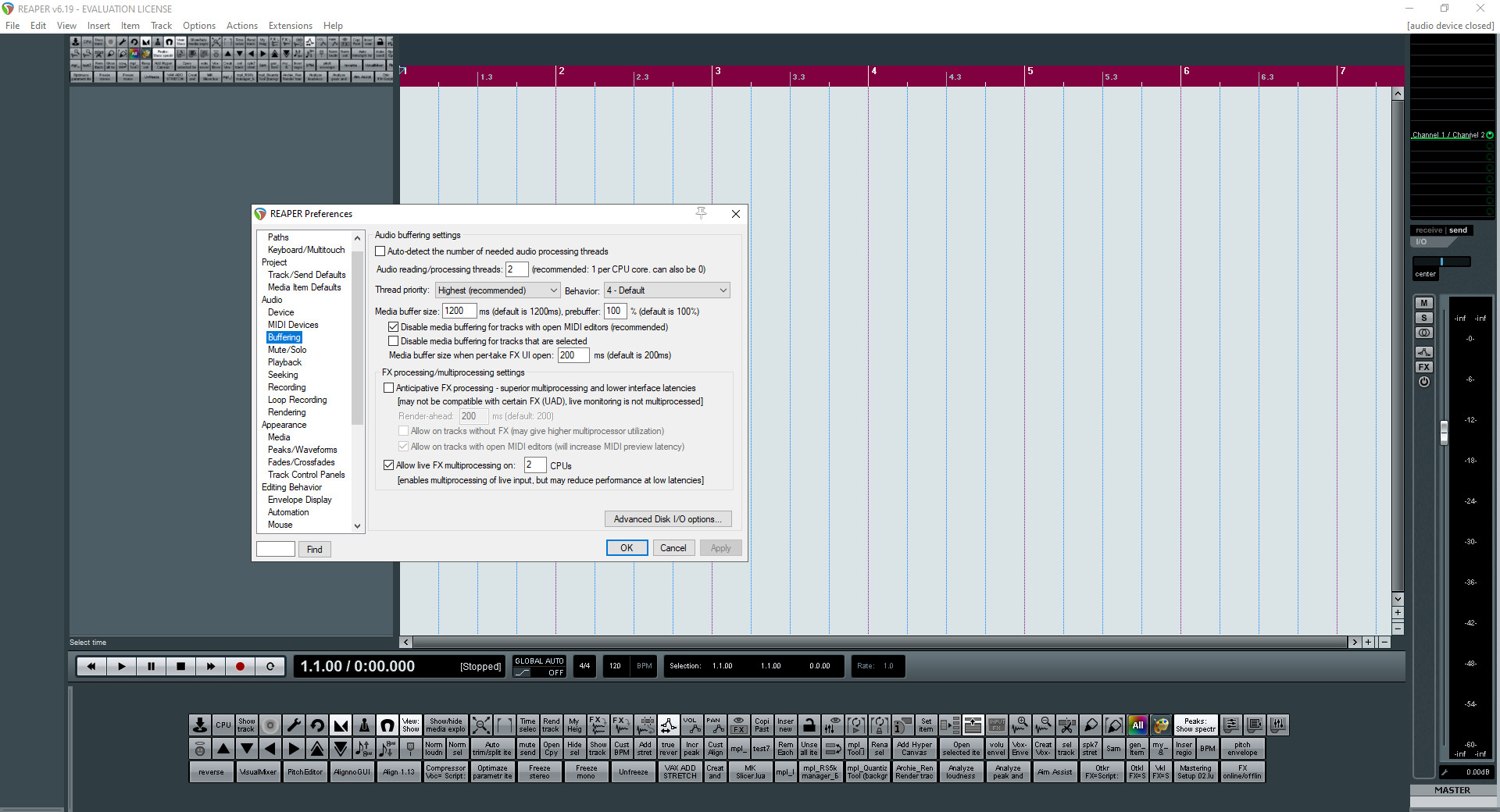Click the save/download icon in bottom toolbar
The height and width of the screenshot is (812, 1500).
point(200,725)
